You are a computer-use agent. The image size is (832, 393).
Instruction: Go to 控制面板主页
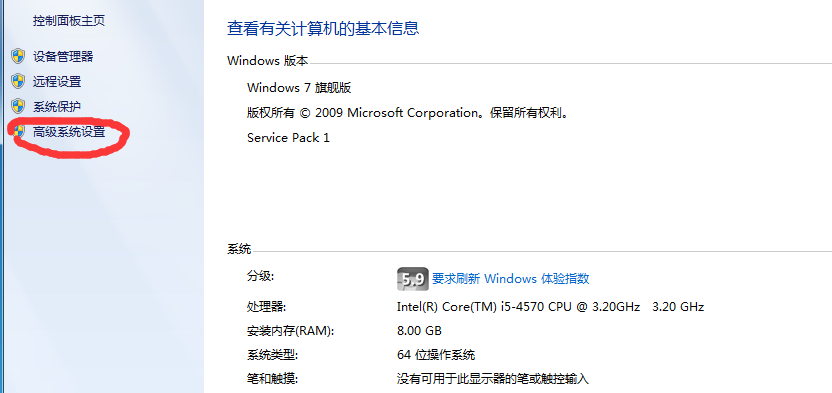pos(69,21)
